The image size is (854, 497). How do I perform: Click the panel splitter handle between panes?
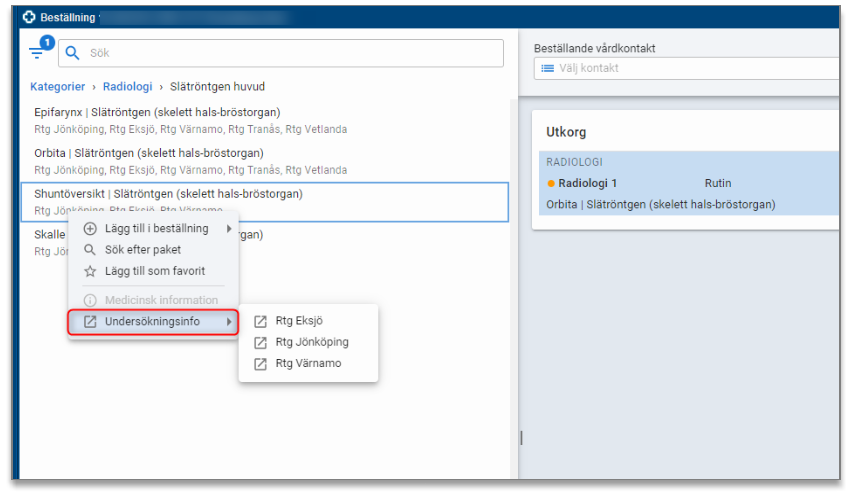[521, 437]
